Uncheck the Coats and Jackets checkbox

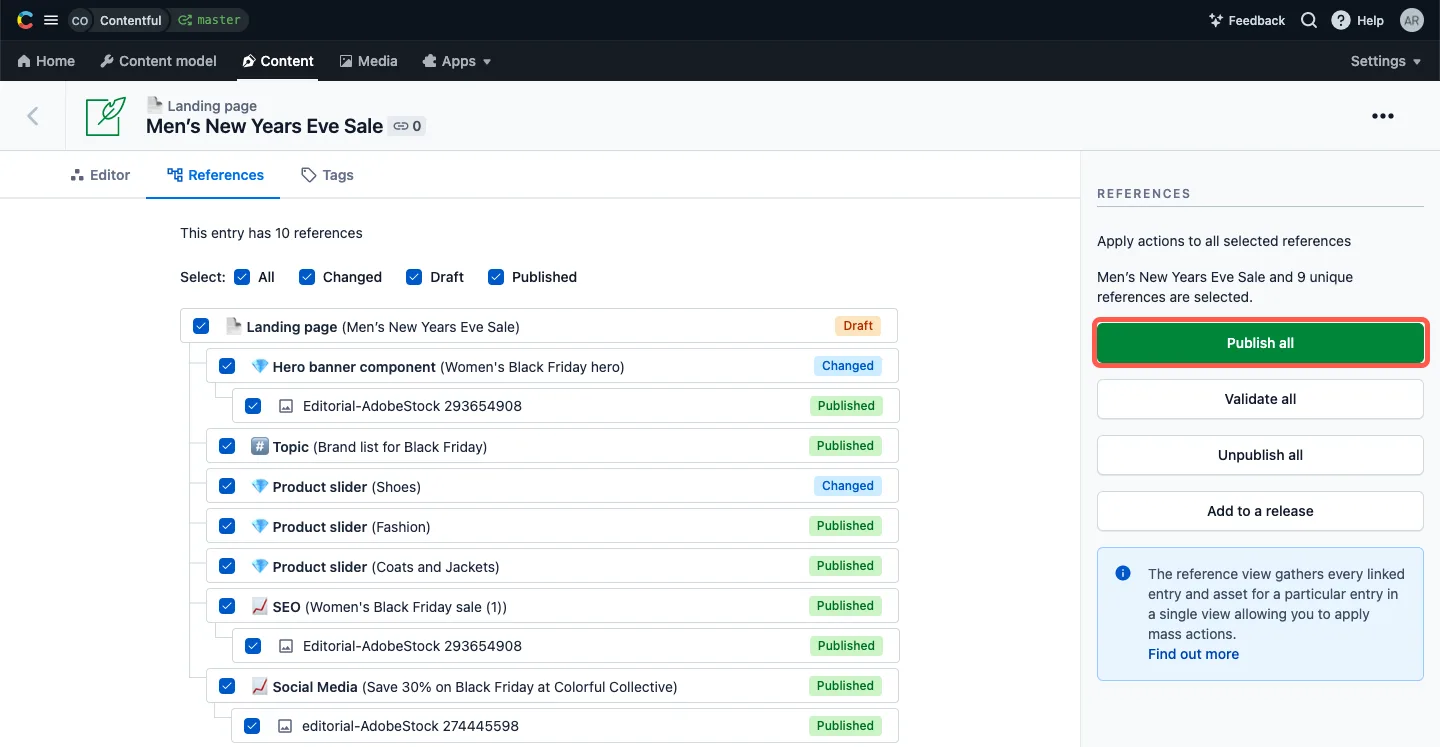point(227,566)
